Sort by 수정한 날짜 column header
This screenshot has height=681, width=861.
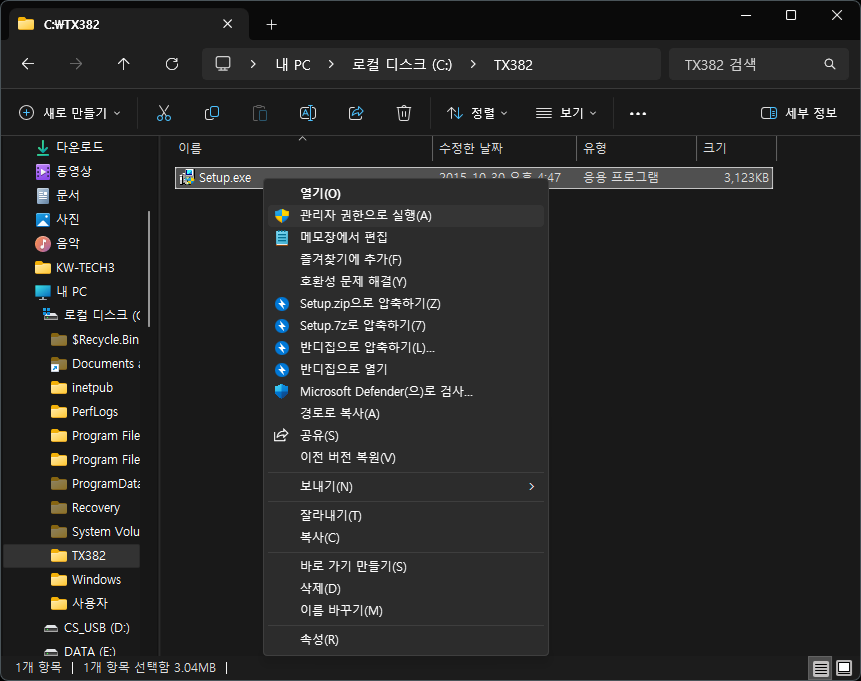504,148
